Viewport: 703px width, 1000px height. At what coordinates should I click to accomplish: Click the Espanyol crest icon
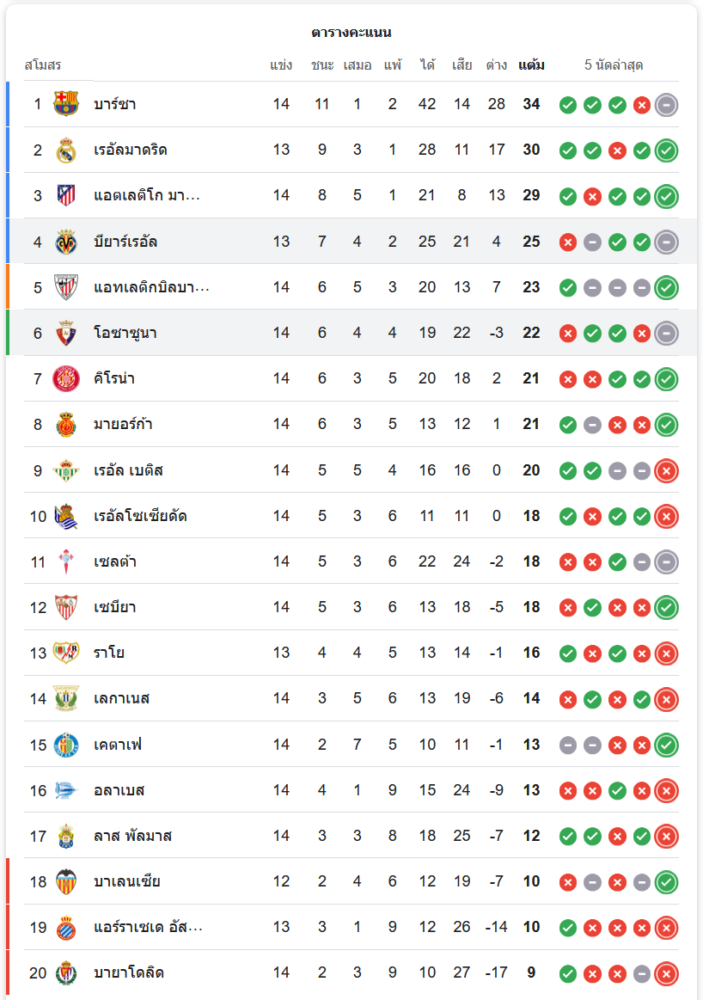tap(66, 927)
